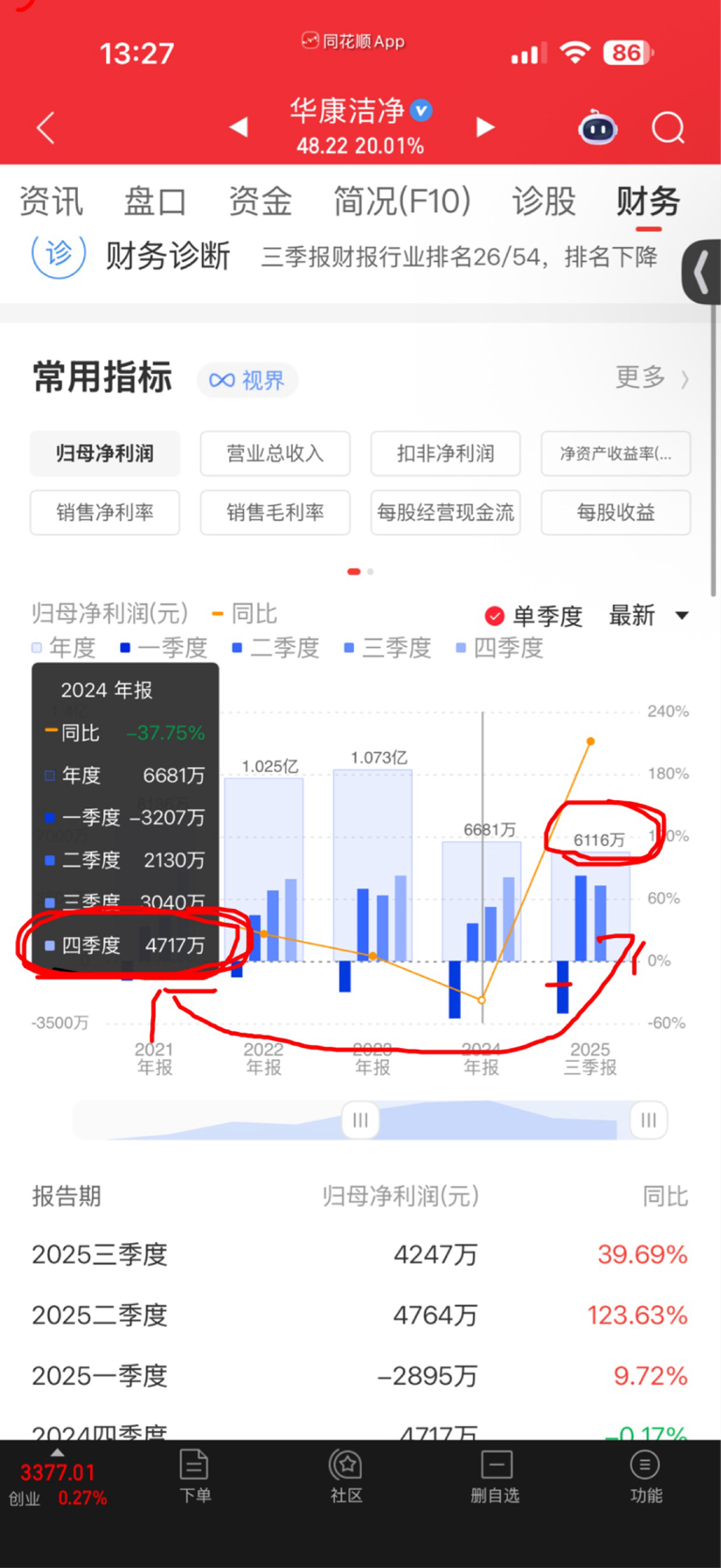Select the 销售净利率 indicator

(x=105, y=513)
